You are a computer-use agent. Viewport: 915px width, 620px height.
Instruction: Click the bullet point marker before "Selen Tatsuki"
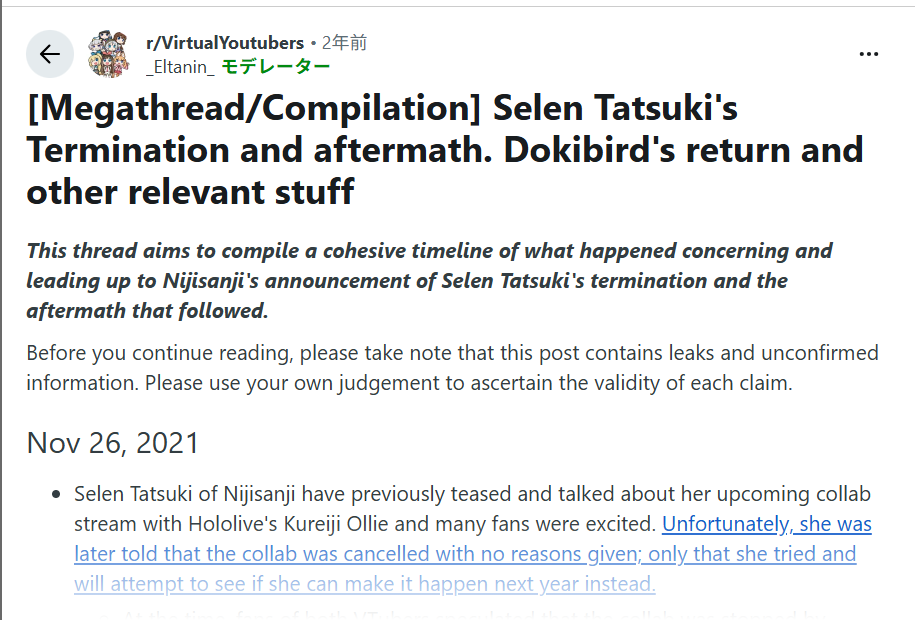point(54,495)
